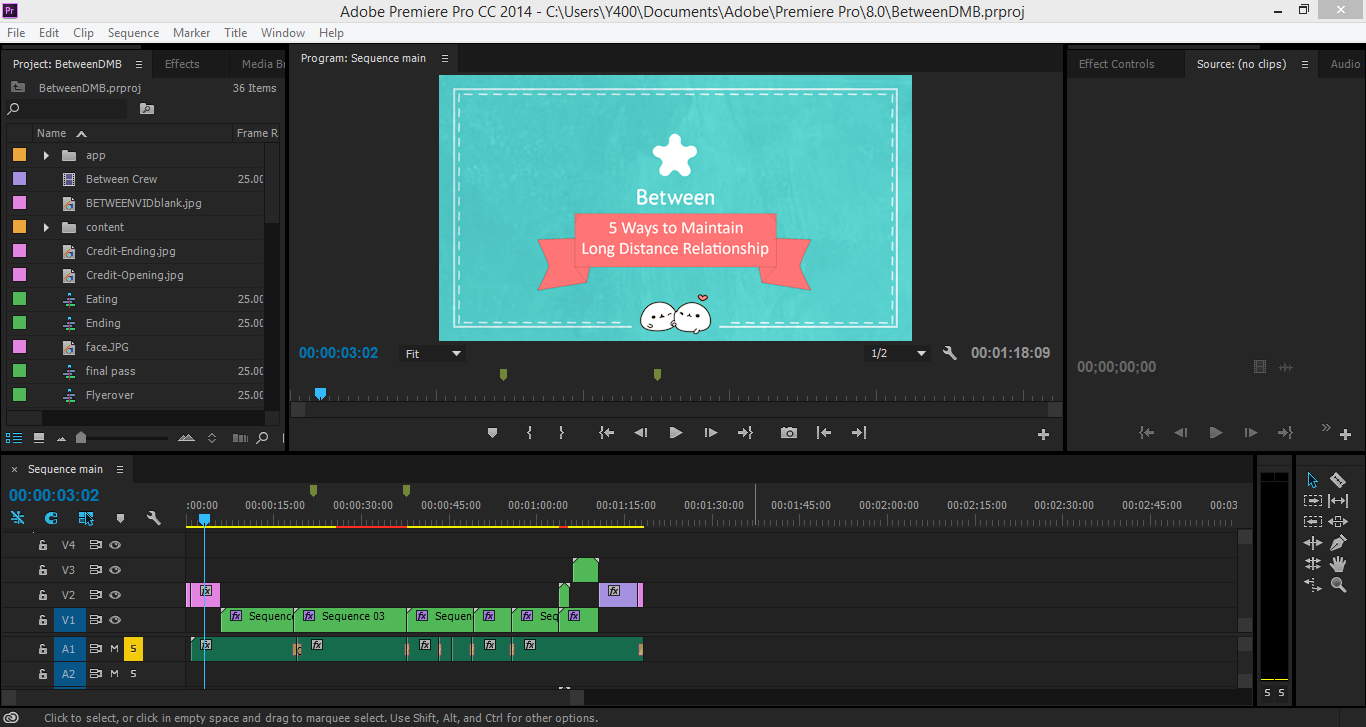Open the Sequence menu

[133, 33]
